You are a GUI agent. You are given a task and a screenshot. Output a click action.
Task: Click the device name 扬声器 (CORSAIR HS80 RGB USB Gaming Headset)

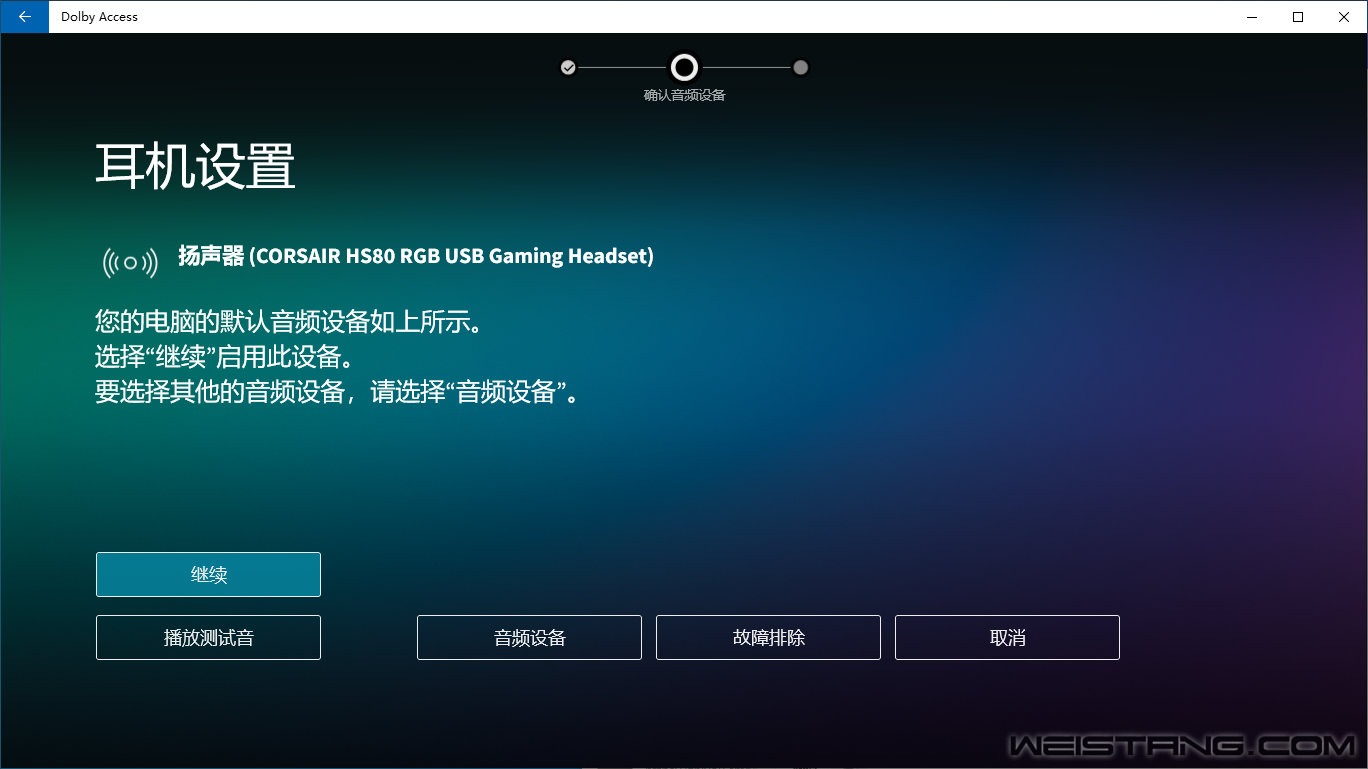[x=416, y=256]
